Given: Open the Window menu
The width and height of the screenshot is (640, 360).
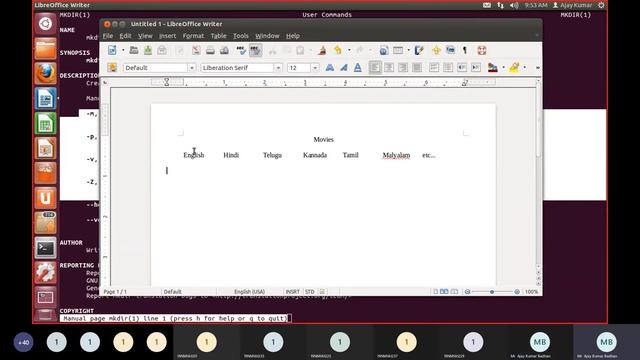Looking at the screenshot, I should pyautogui.click(x=267, y=36).
